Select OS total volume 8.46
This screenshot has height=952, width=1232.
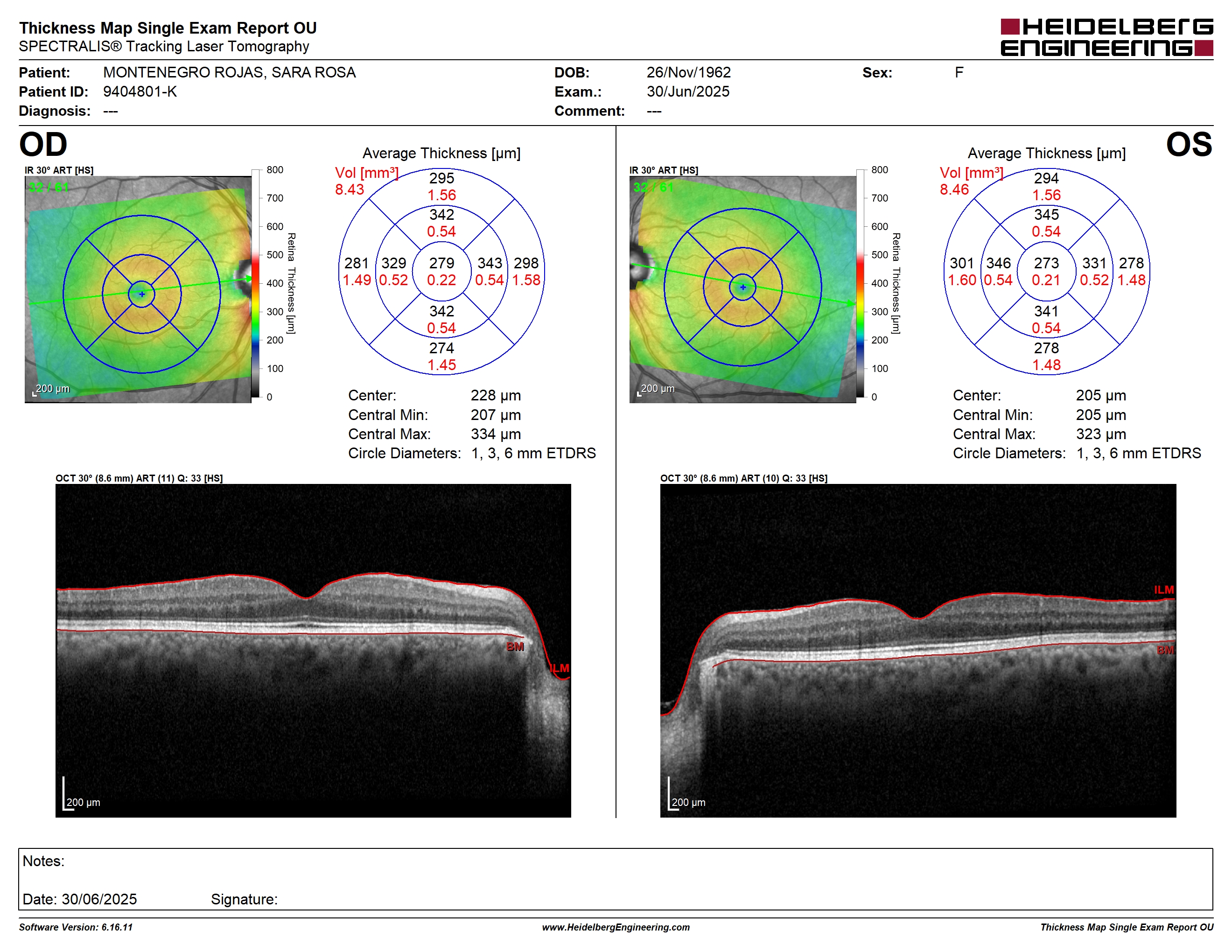pos(954,189)
